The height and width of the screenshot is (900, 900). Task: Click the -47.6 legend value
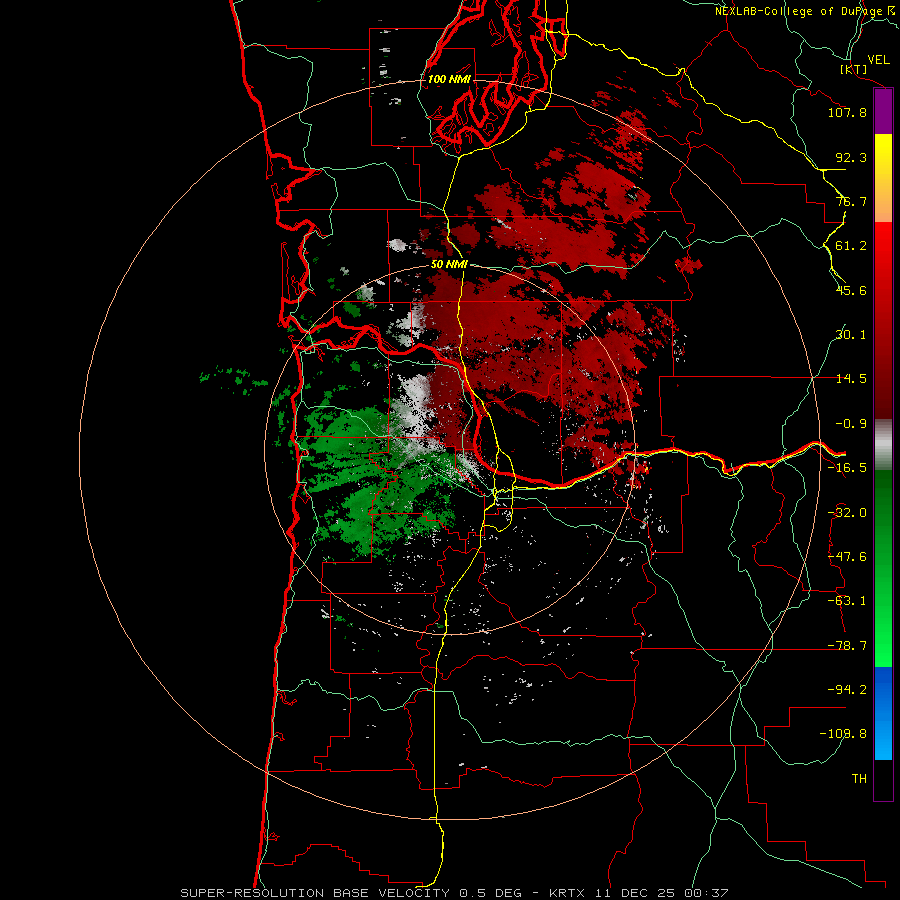pos(847,557)
